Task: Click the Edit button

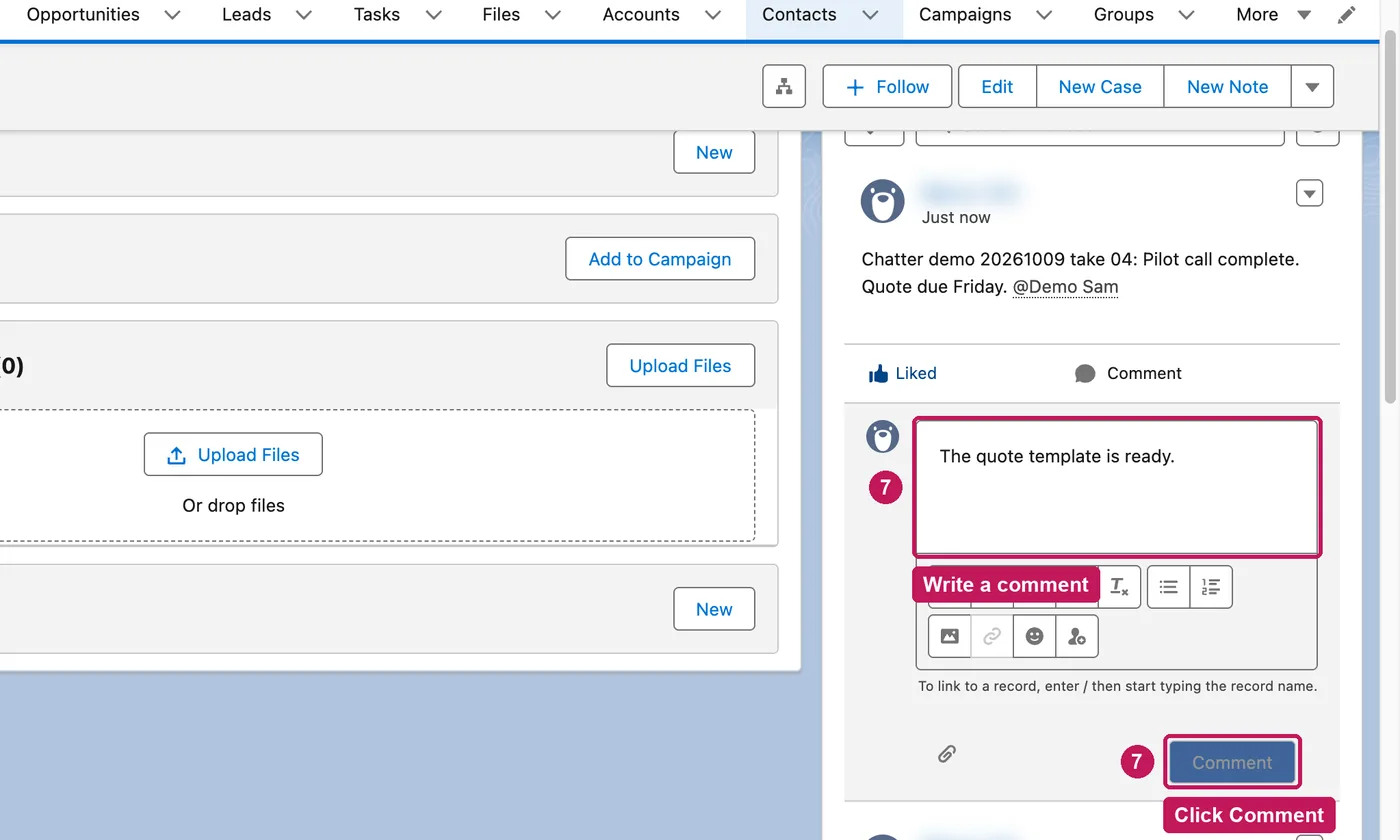Action: pos(997,87)
